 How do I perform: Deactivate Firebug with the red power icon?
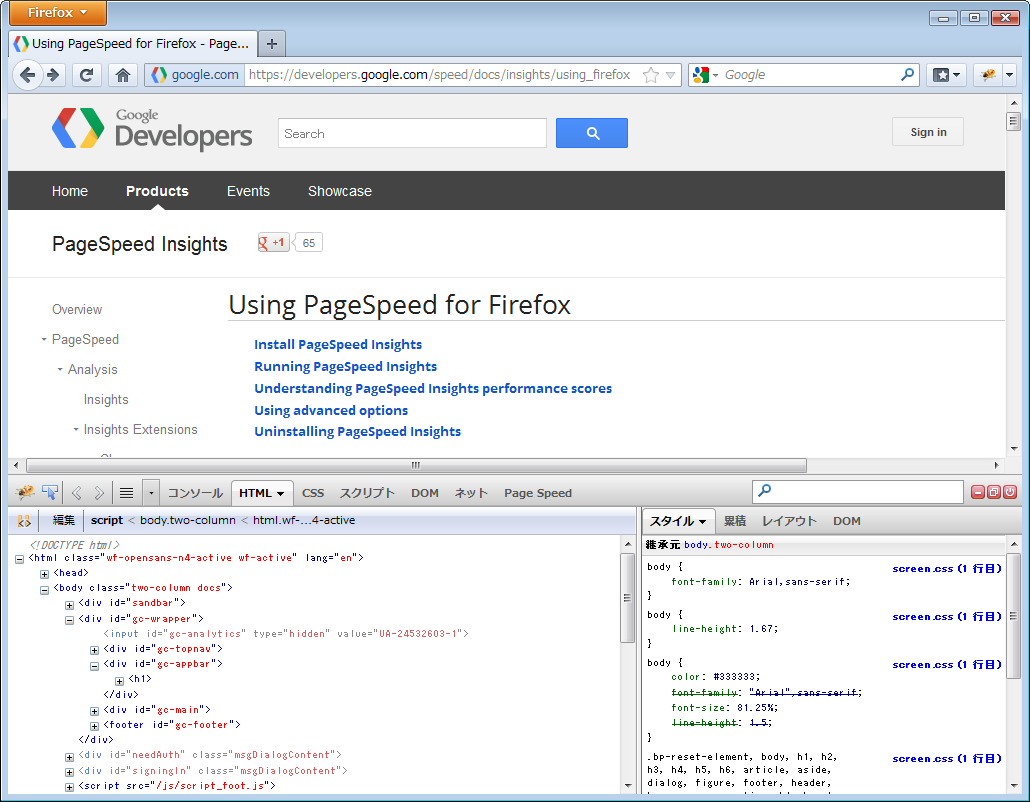[x=1010, y=492]
